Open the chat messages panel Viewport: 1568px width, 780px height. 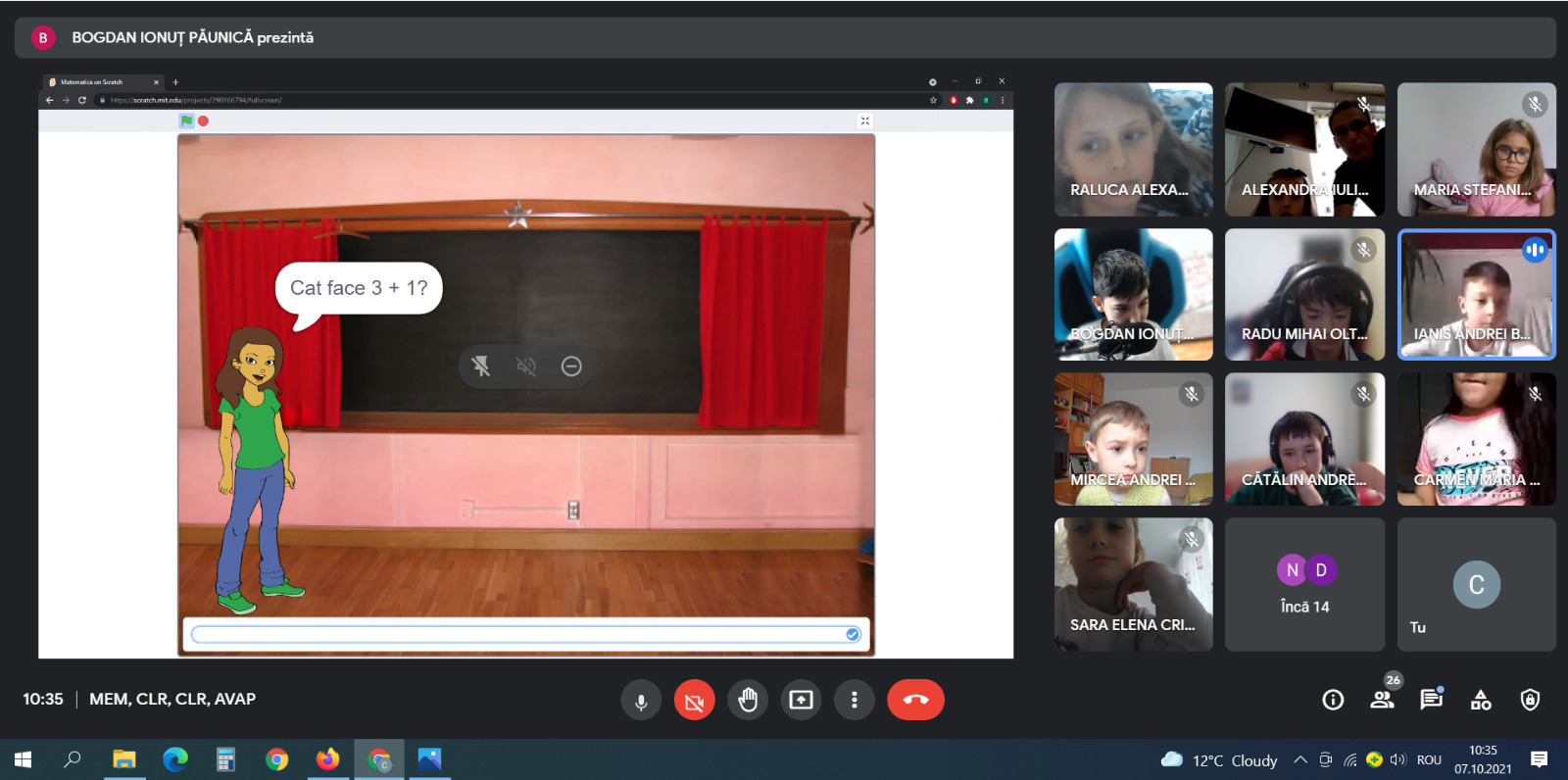[x=1431, y=700]
